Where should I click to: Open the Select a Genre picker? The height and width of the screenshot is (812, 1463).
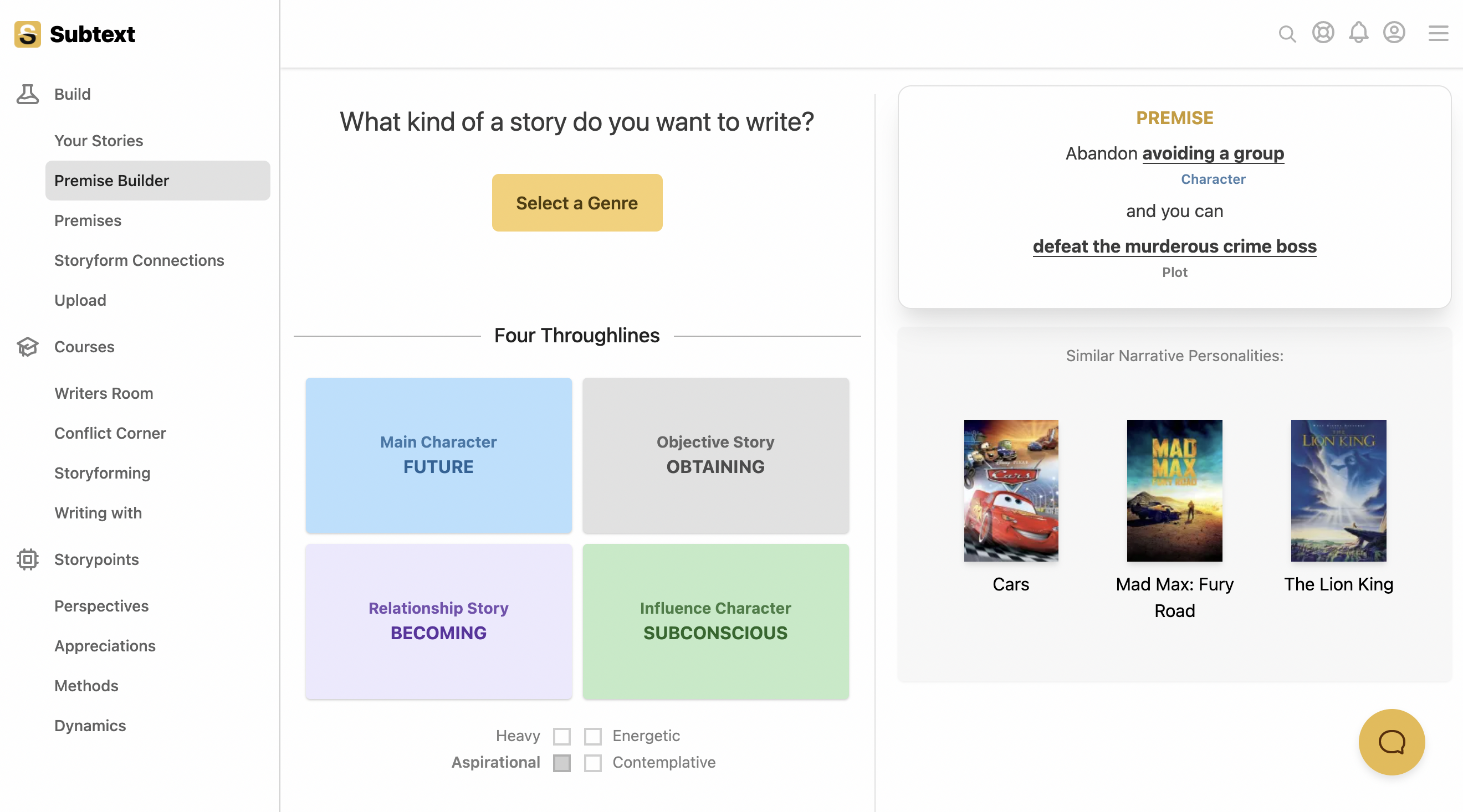pos(577,203)
